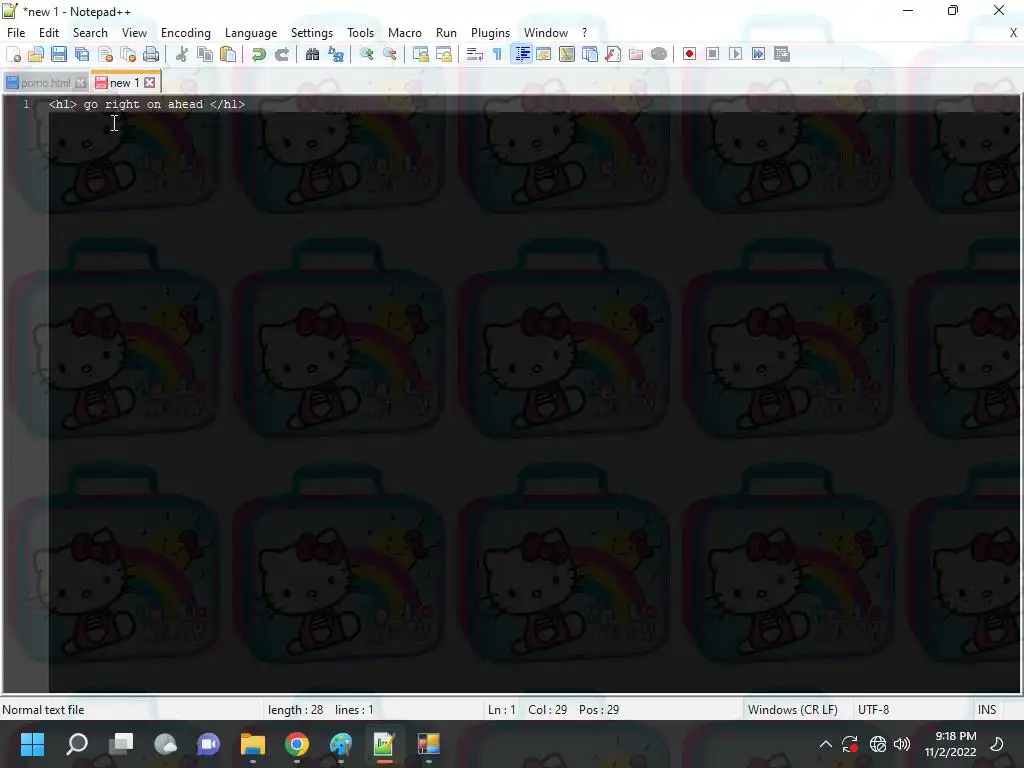Undo the last edit with green arrow
Screen dimensions: 1024x768
click(259, 54)
